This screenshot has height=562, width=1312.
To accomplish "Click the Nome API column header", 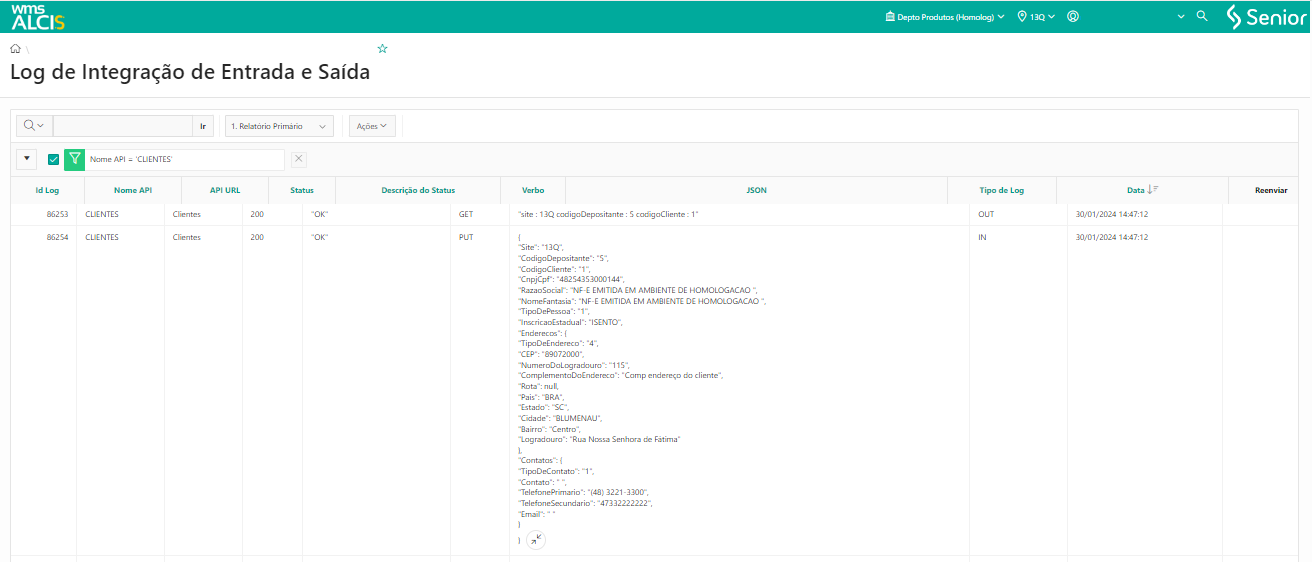I will coord(133,190).
